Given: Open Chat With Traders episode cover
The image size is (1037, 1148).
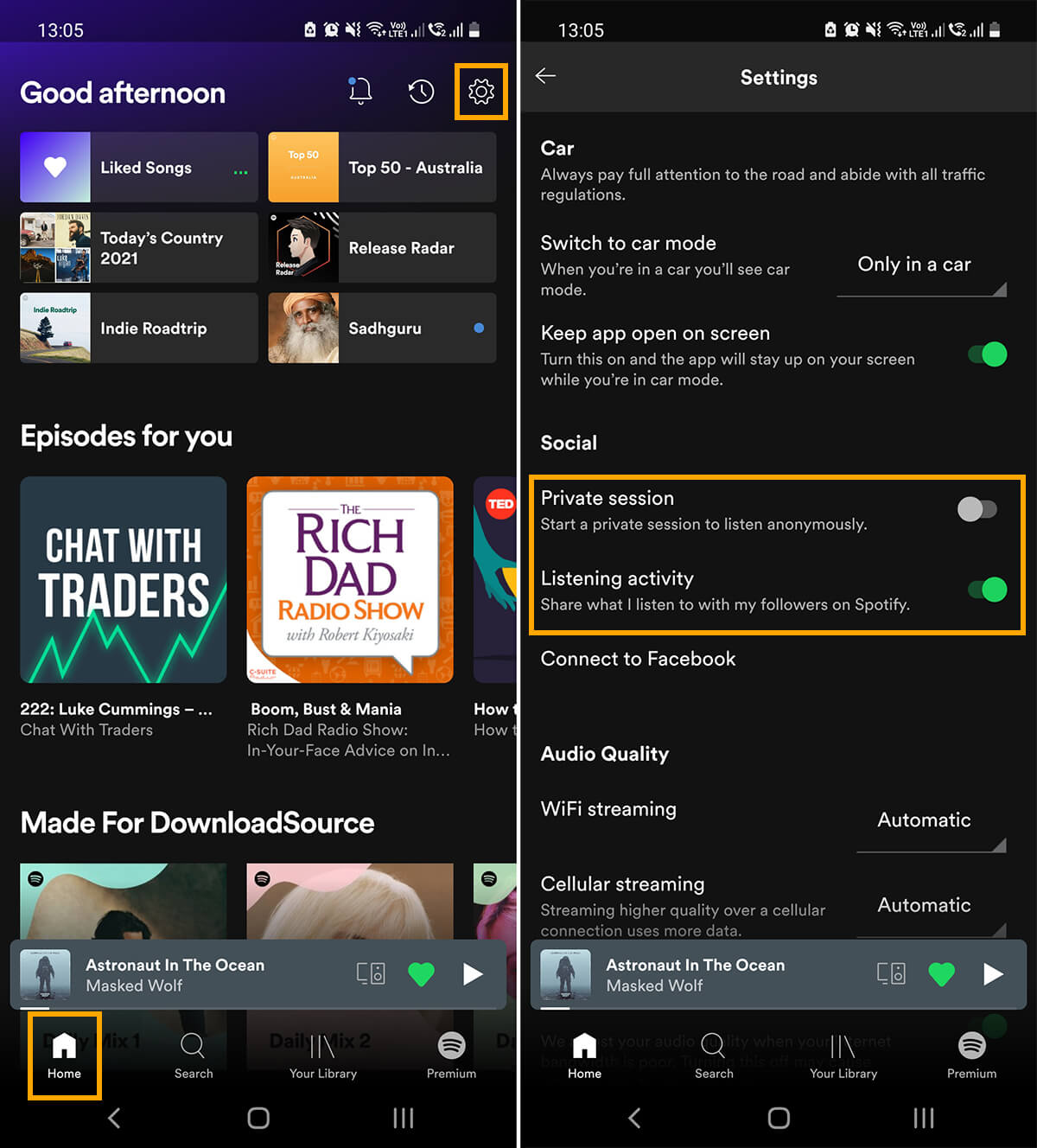Looking at the screenshot, I should [x=124, y=579].
